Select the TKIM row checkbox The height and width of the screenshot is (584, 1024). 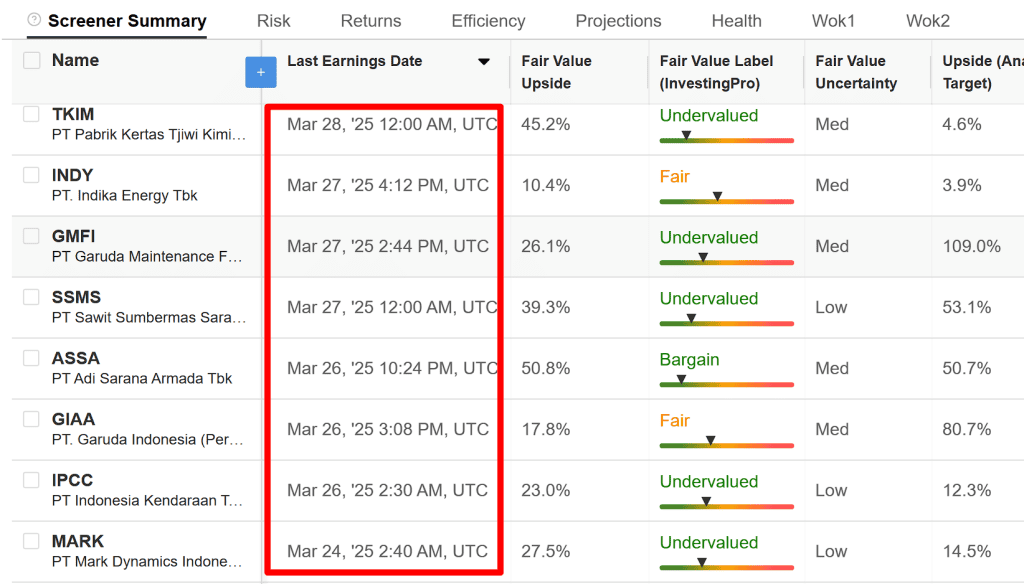pos(32,114)
